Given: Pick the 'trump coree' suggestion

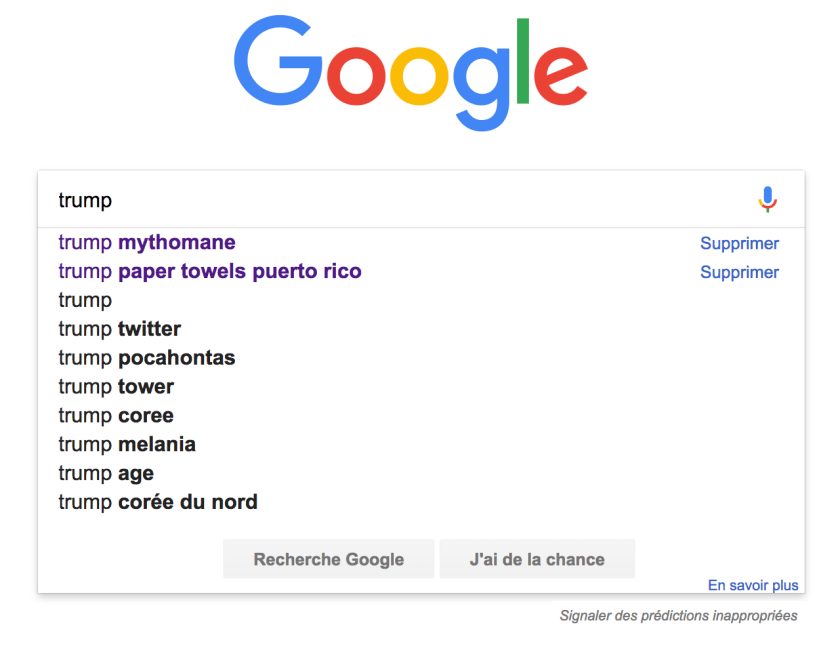Looking at the screenshot, I should click(116, 416).
